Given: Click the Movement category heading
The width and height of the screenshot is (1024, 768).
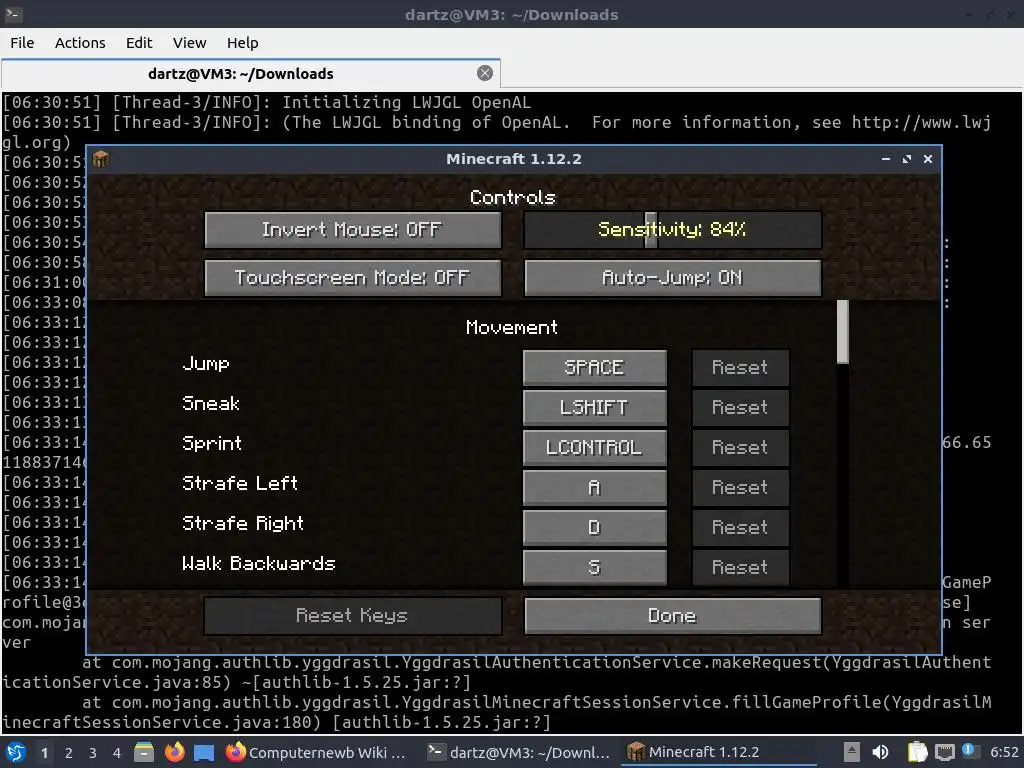Looking at the screenshot, I should (512, 327).
